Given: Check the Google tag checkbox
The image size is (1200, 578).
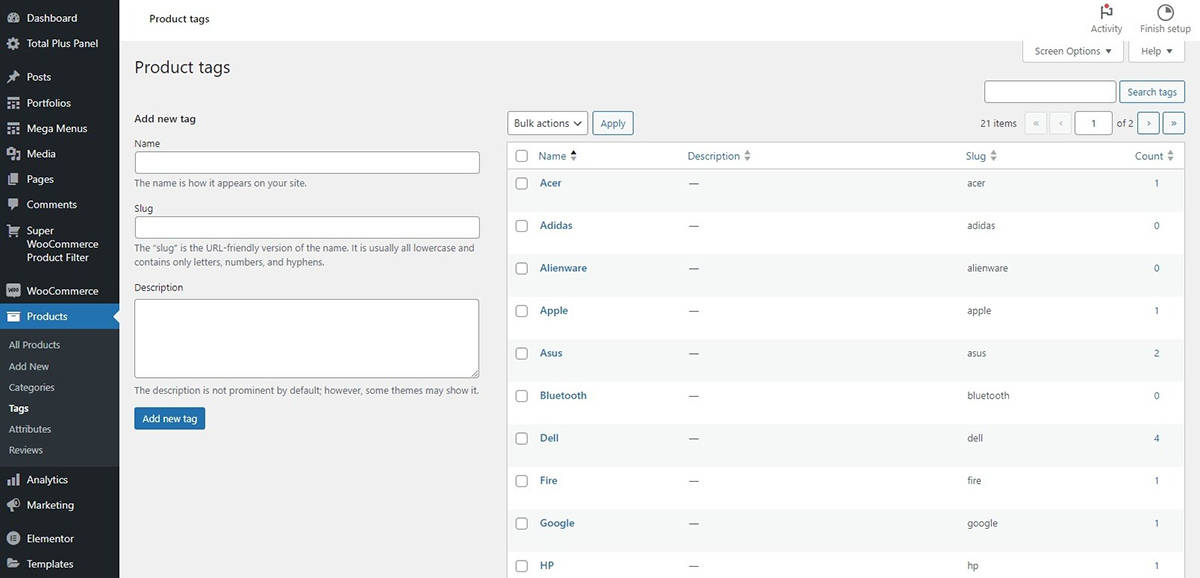Looking at the screenshot, I should (x=521, y=524).
